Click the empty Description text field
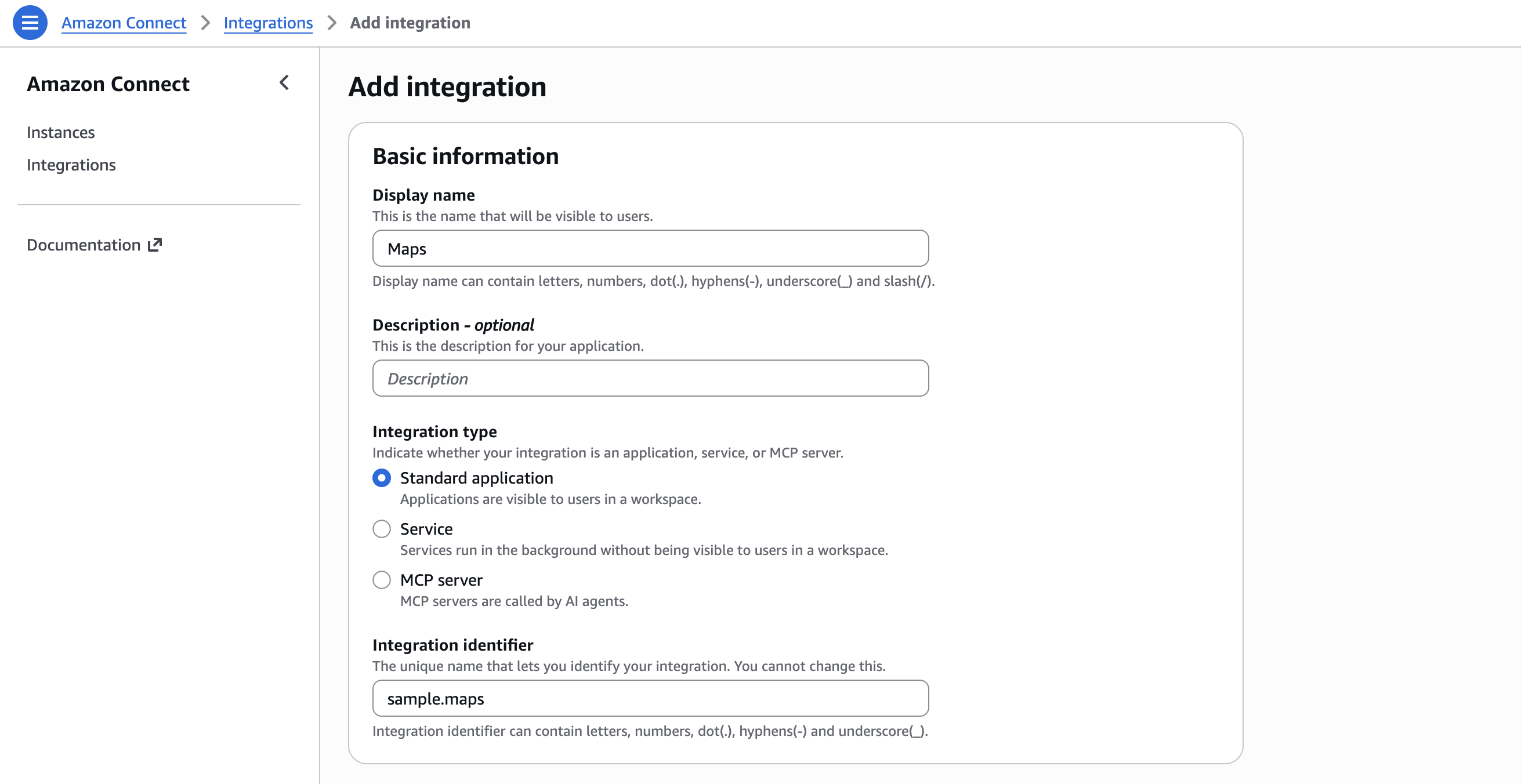Image resolution: width=1521 pixels, height=784 pixels. tap(650, 379)
